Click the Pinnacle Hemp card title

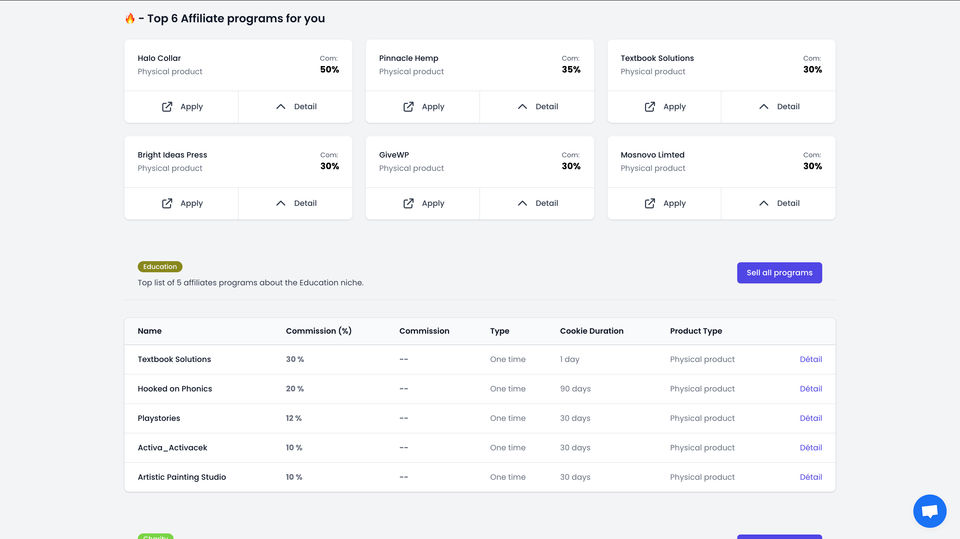408,58
